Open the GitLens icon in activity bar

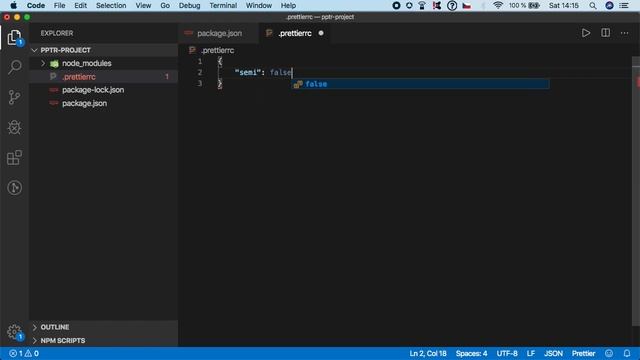(x=14, y=188)
